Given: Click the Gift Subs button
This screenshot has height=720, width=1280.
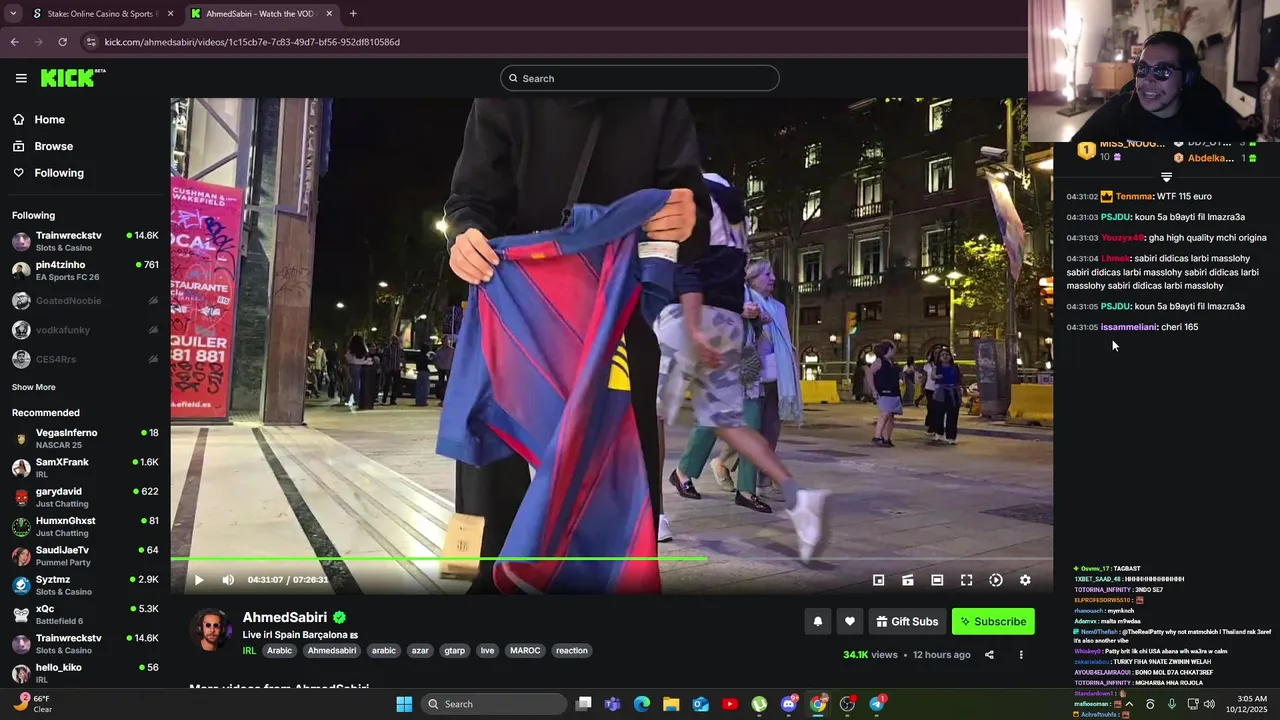Looking at the screenshot, I should coord(907,621).
